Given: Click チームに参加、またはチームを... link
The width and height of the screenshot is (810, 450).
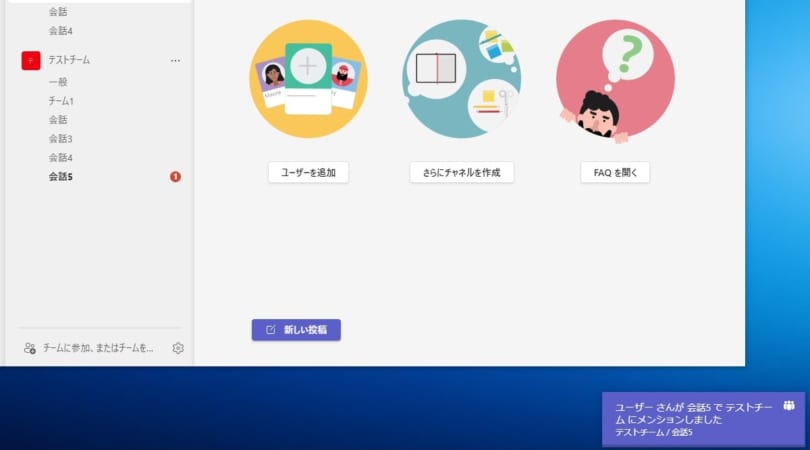Looking at the screenshot, I should tap(98, 348).
